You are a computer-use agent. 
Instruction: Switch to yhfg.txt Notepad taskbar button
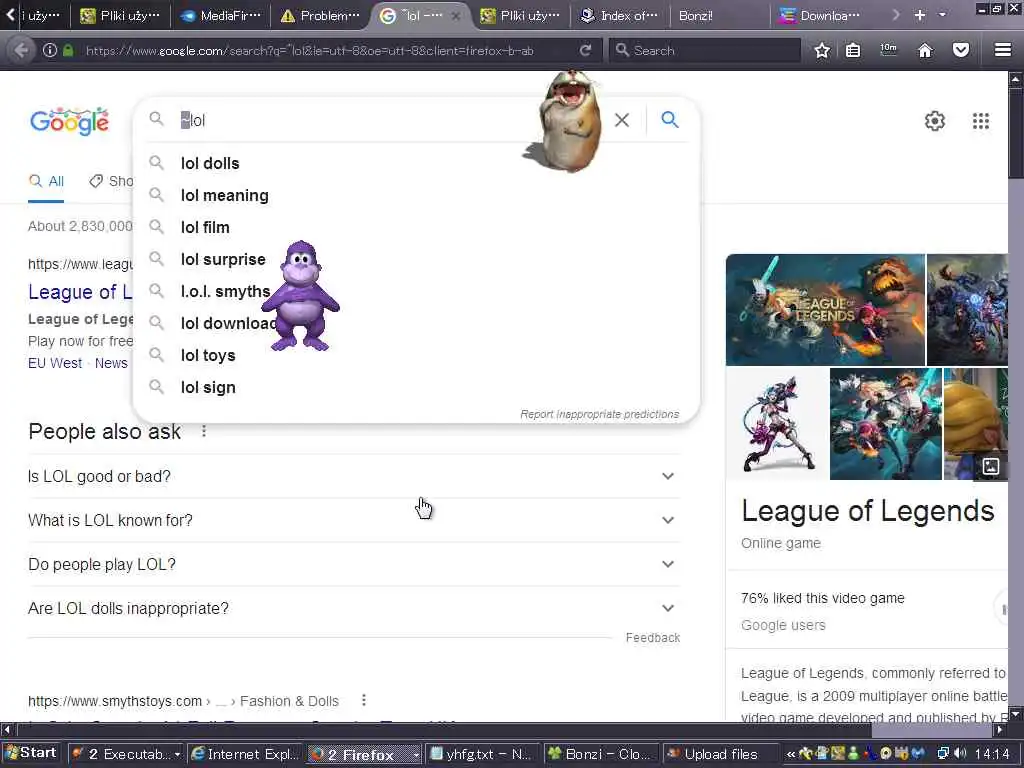(x=483, y=754)
